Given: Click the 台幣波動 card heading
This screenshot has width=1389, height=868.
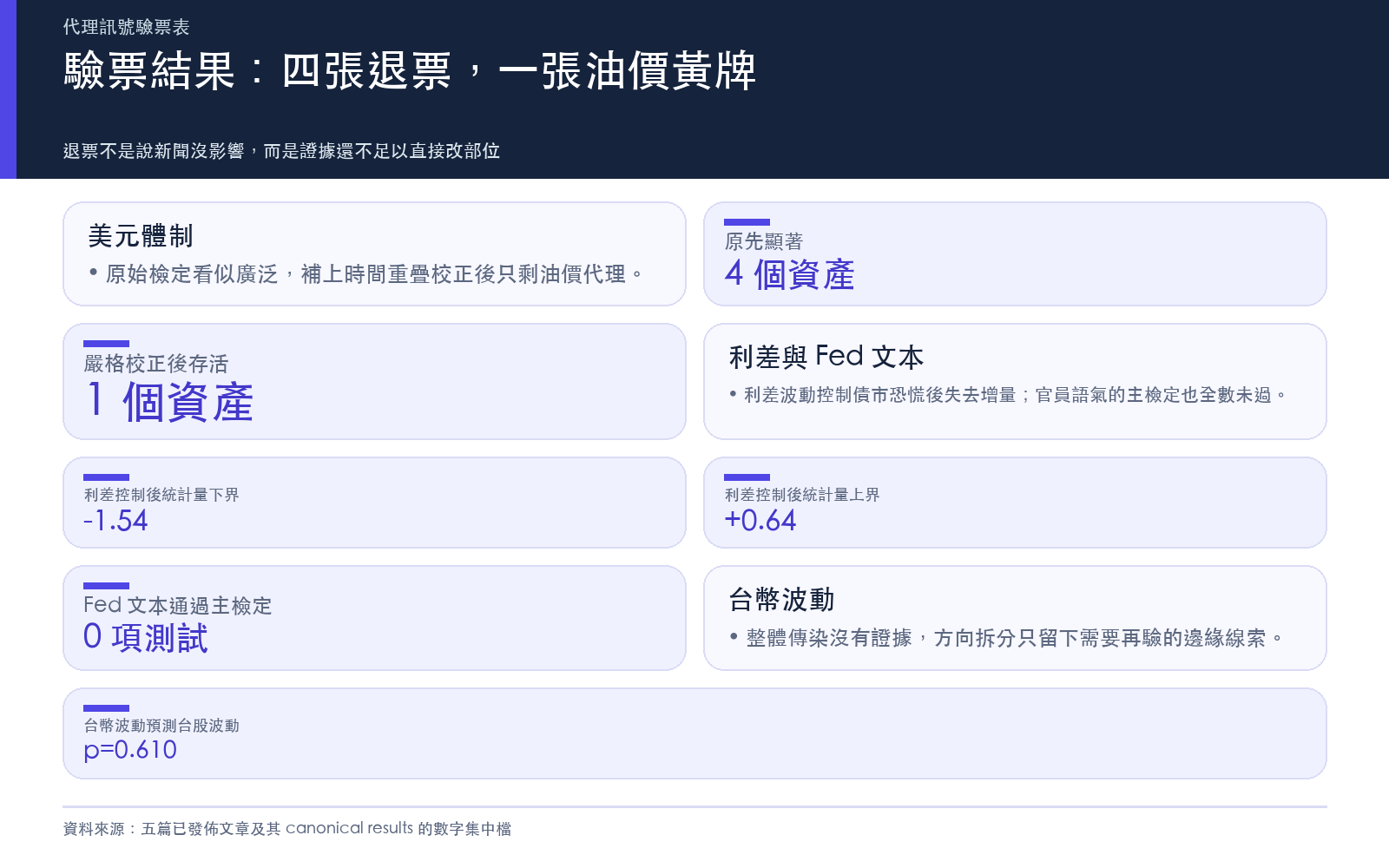Looking at the screenshot, I should [781, 600].
